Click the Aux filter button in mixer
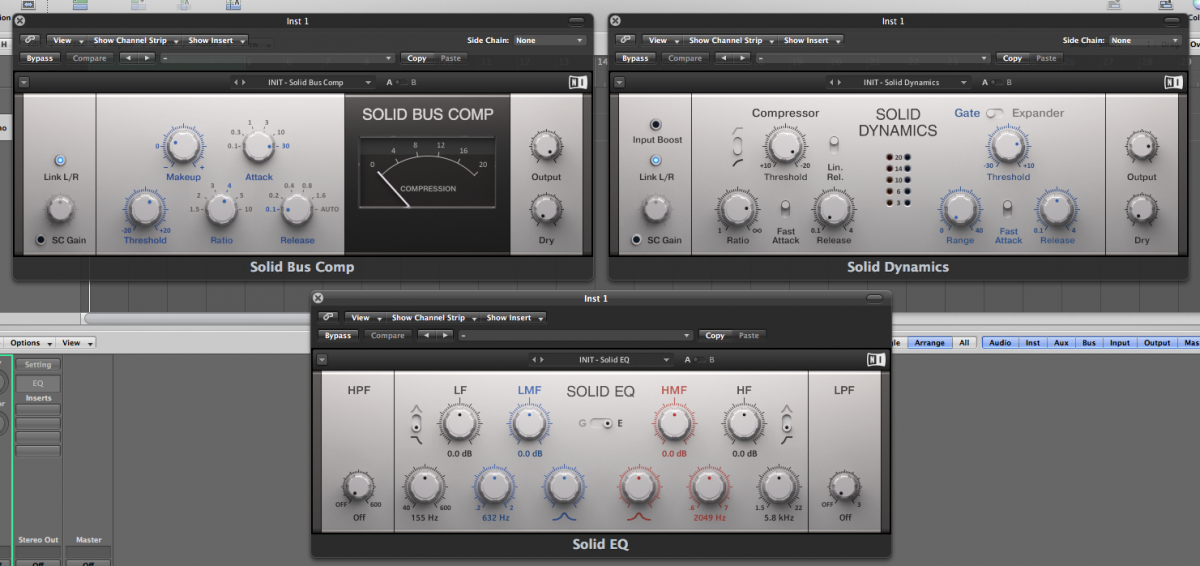The image size is (1200, 566). tap(1061, 343)
